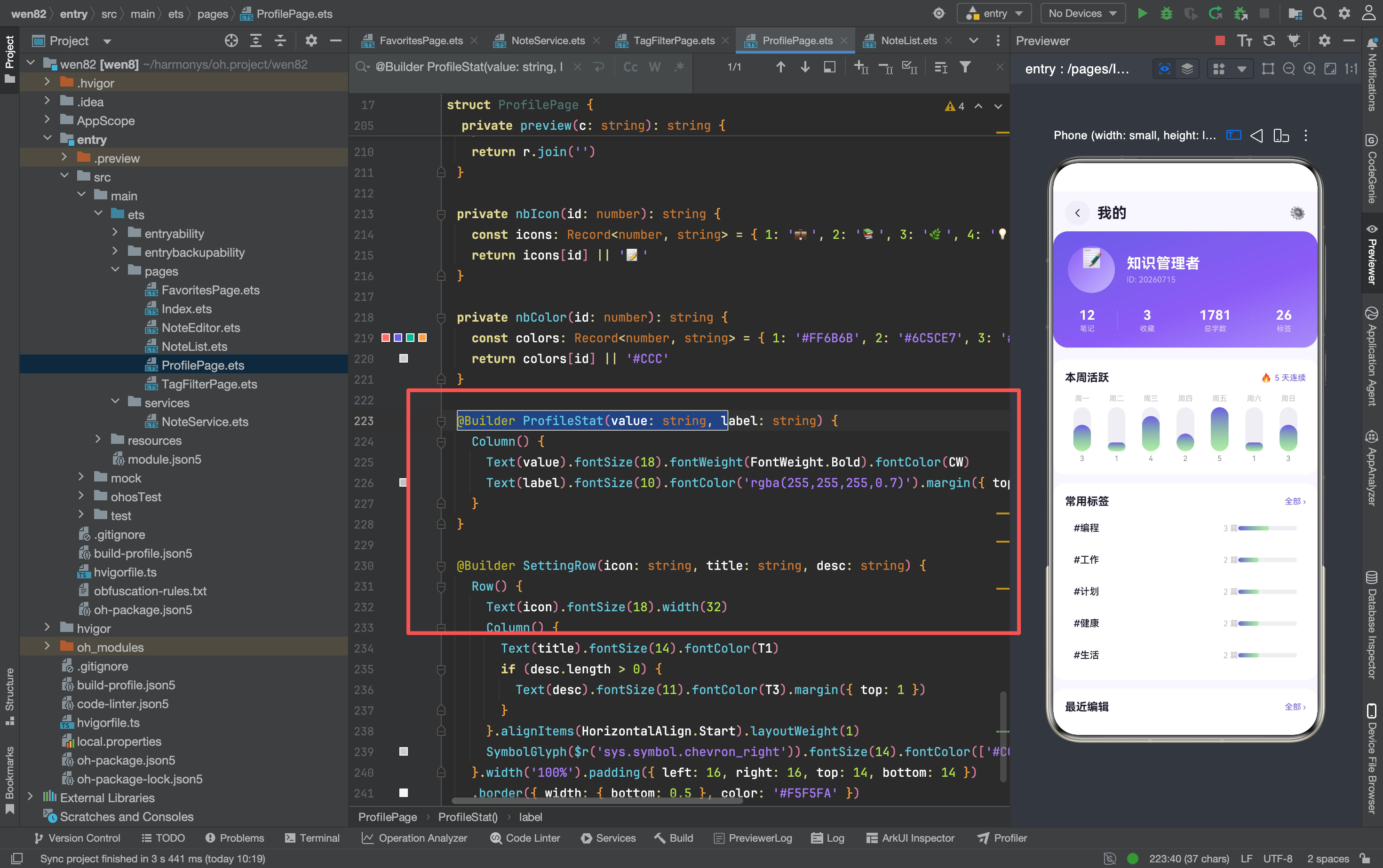
Task: Click the red #FF6B6B gutter color swatch
Action: coord(386,338)
